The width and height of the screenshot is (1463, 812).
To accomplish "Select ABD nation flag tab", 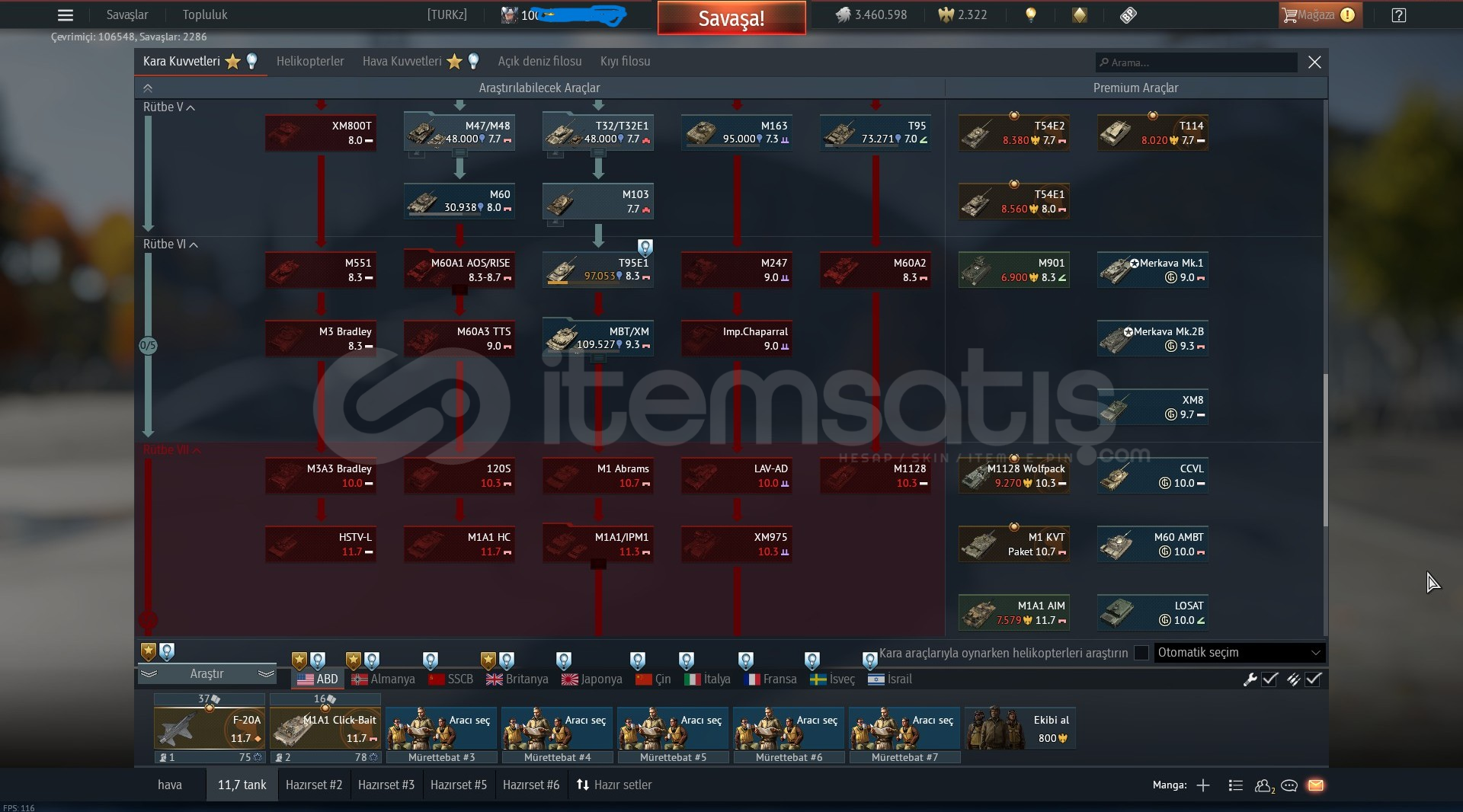I will (x=318, y=679).
